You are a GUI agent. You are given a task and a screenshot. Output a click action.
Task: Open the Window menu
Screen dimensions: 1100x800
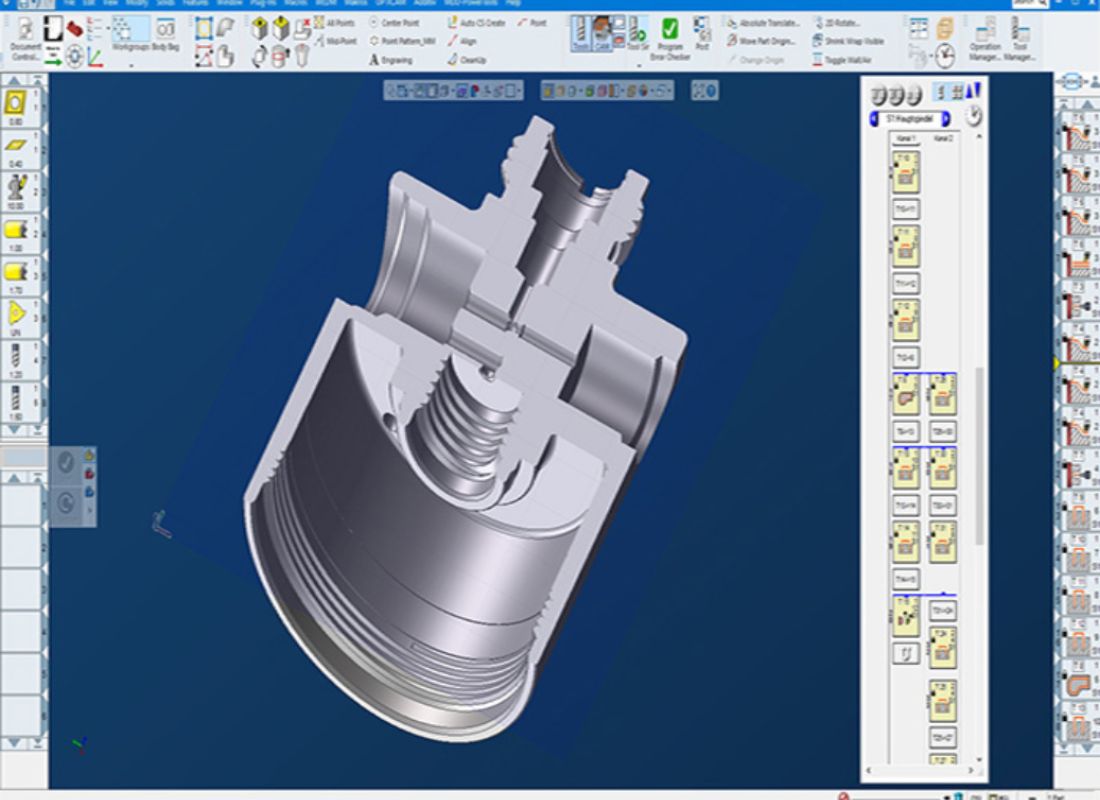tap(230, 4)
